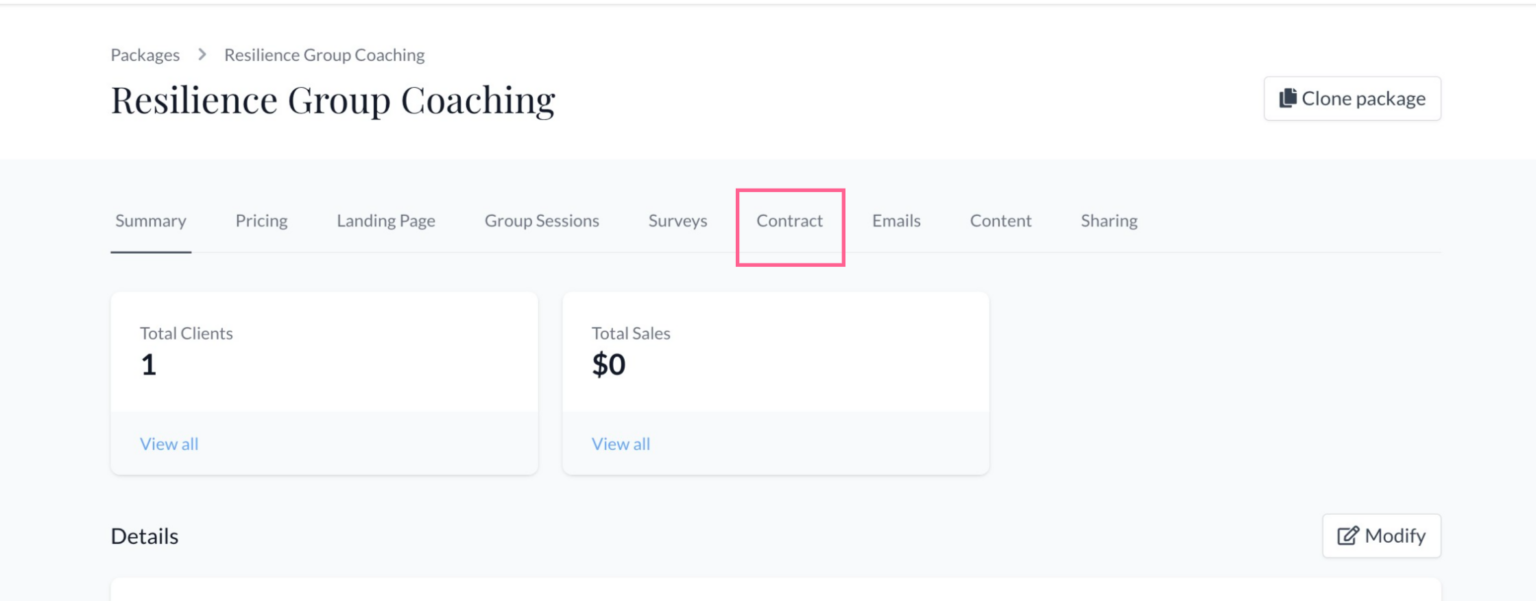Click the Total Sales card

(776, 350)
